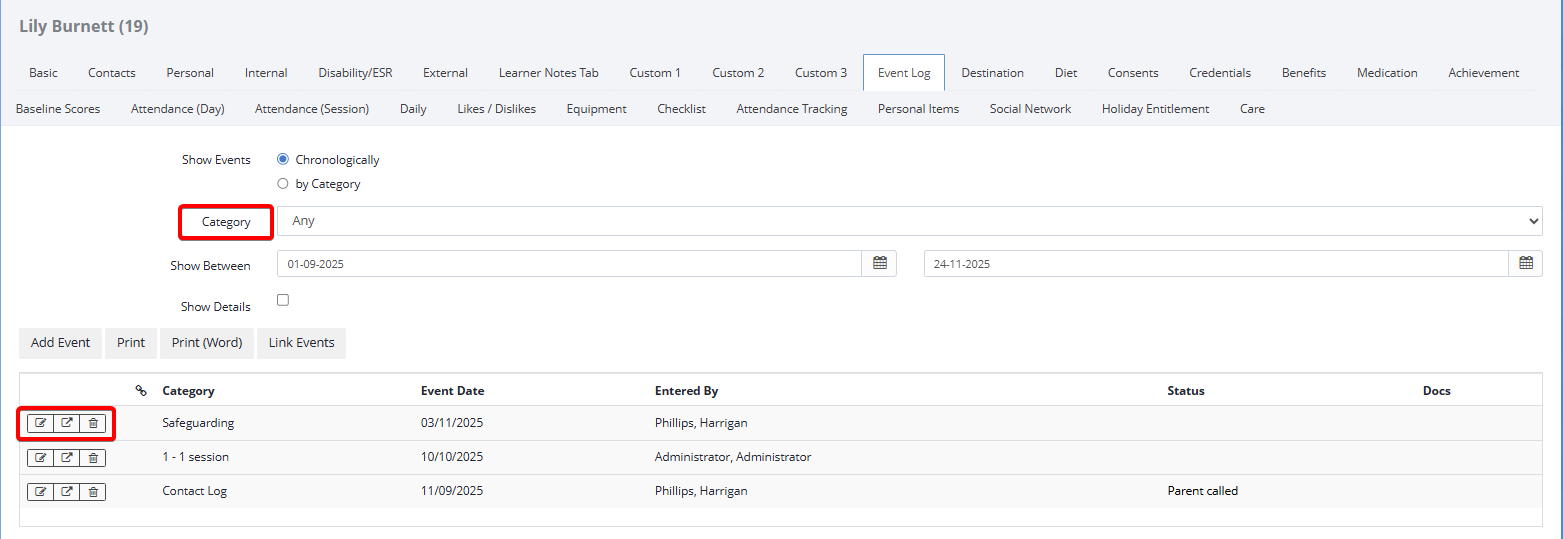Edit the Safeguarding event
Image resolution: width=1563 pixels, height=539 pixels.
tap(40, 423)
